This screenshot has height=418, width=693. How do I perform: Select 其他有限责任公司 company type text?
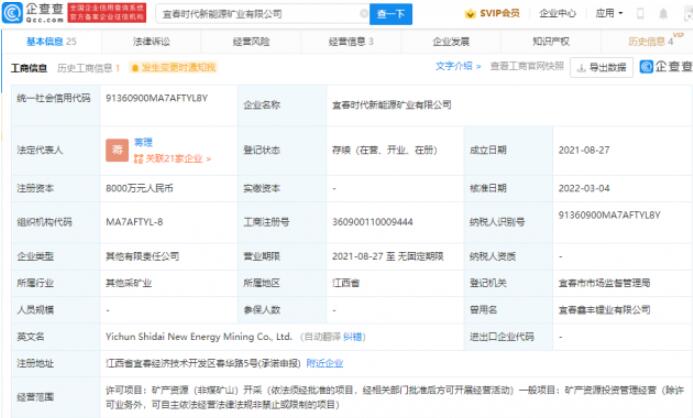[142, 256]
